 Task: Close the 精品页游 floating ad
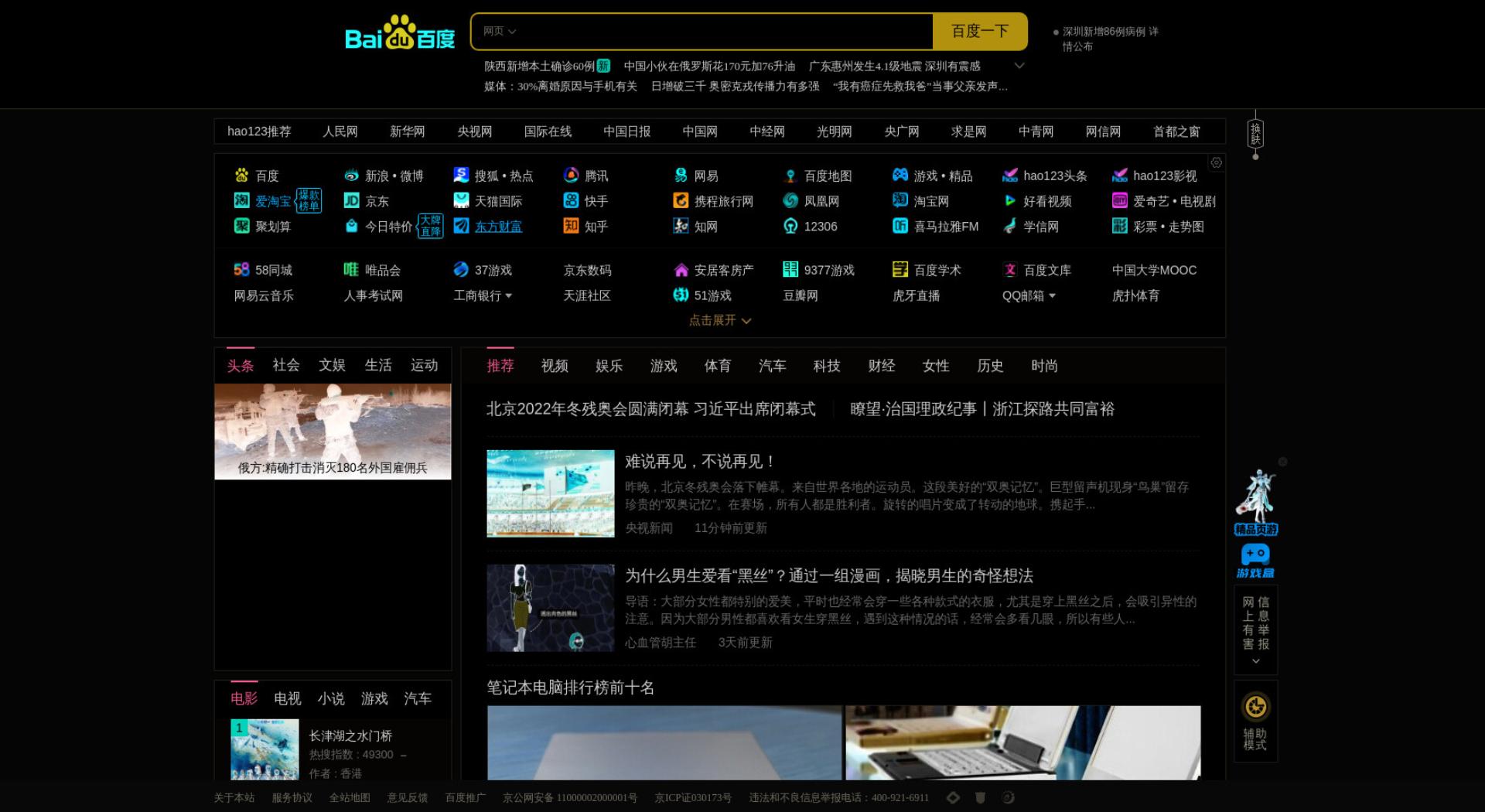click(x=1282, y=462)
